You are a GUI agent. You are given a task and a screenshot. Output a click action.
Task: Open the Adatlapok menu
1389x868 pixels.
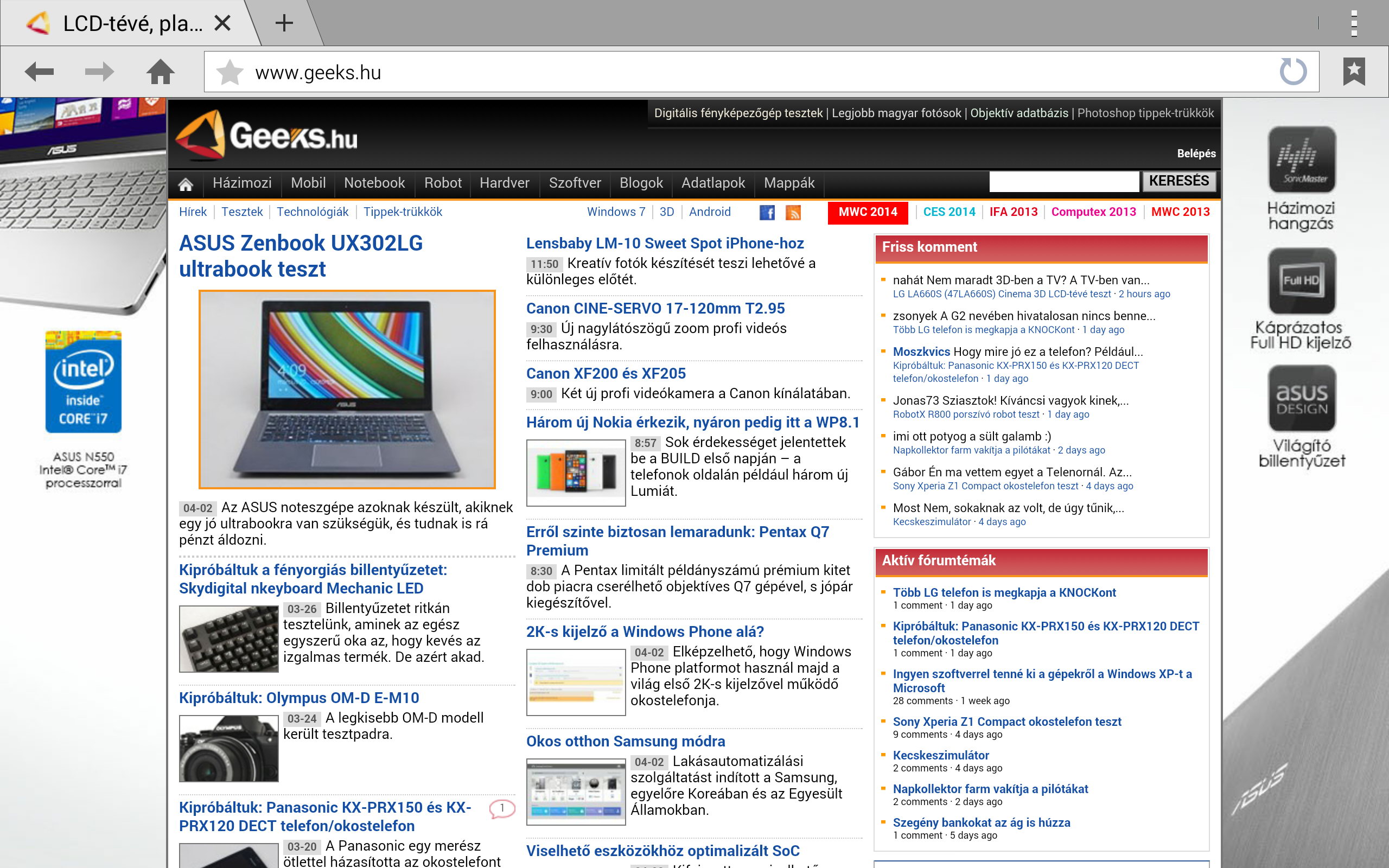click(713, 183)
